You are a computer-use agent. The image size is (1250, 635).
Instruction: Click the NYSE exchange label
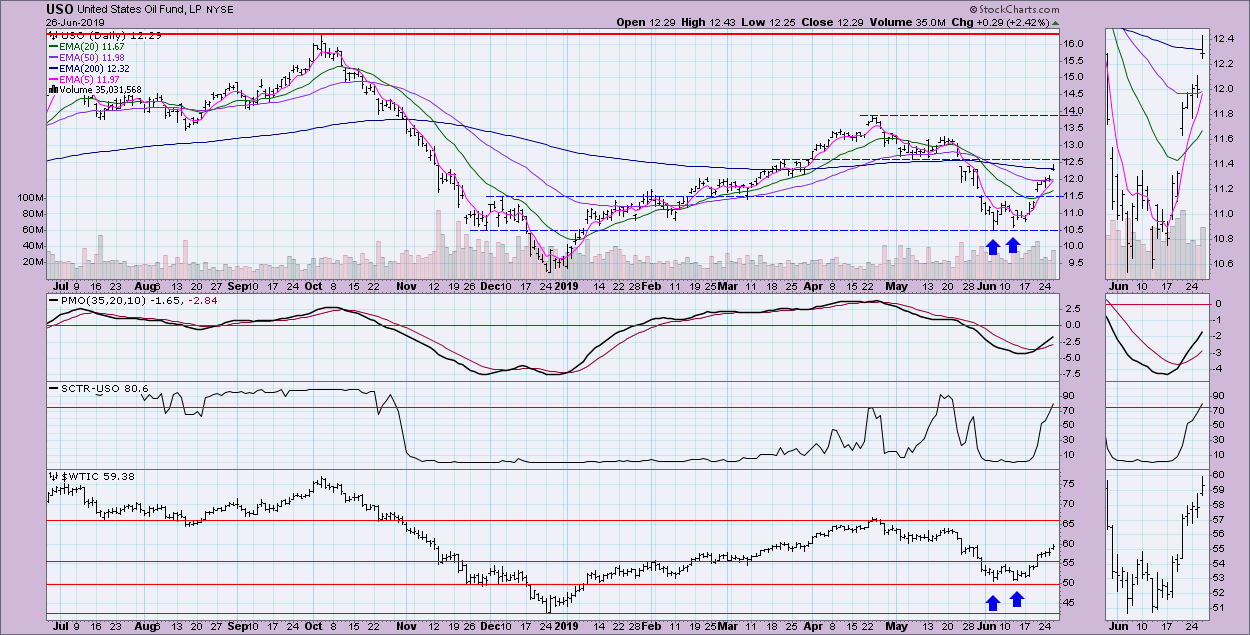[x=220, y=10]
